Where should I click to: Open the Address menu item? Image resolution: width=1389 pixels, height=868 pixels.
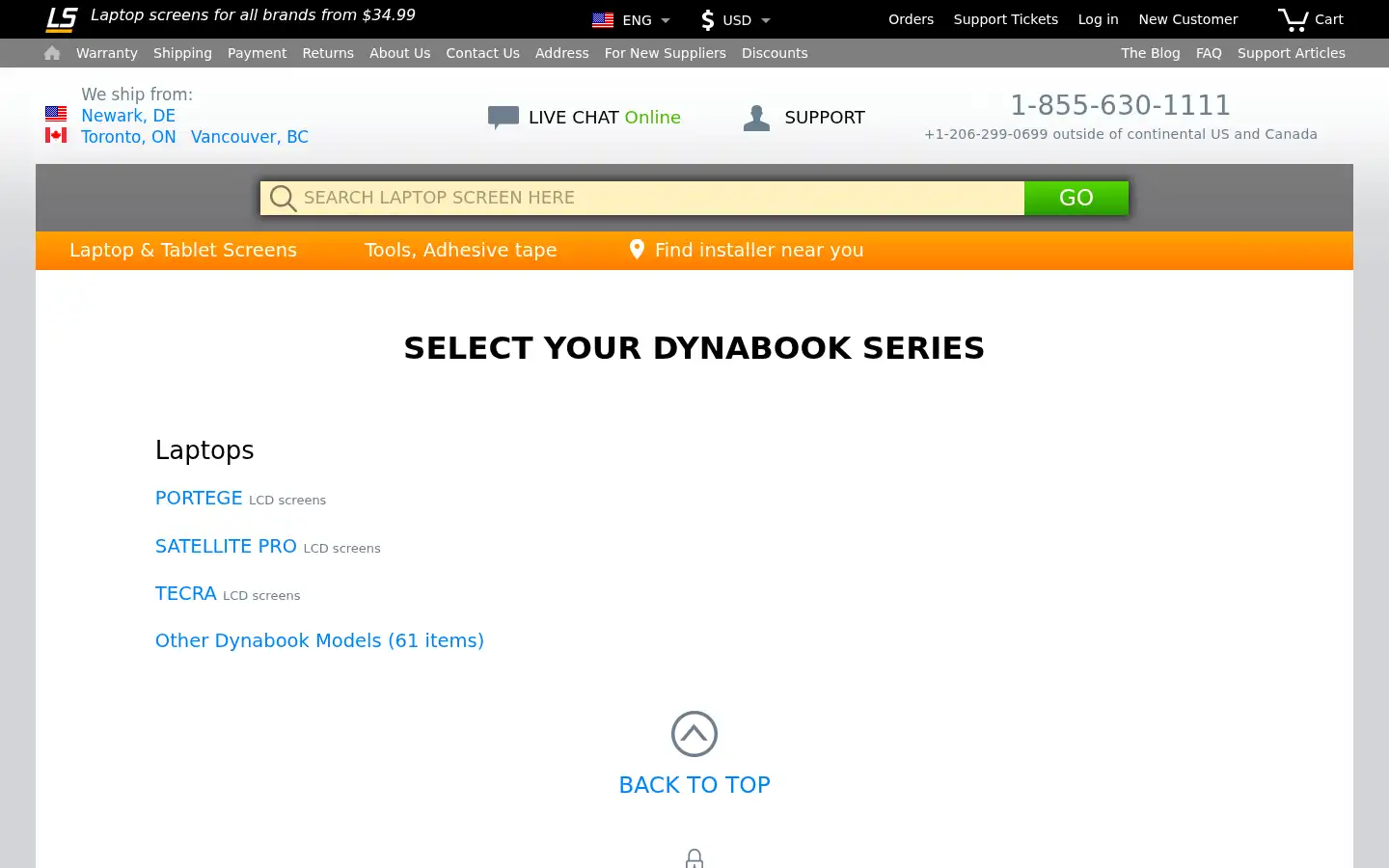coord(562,53)
